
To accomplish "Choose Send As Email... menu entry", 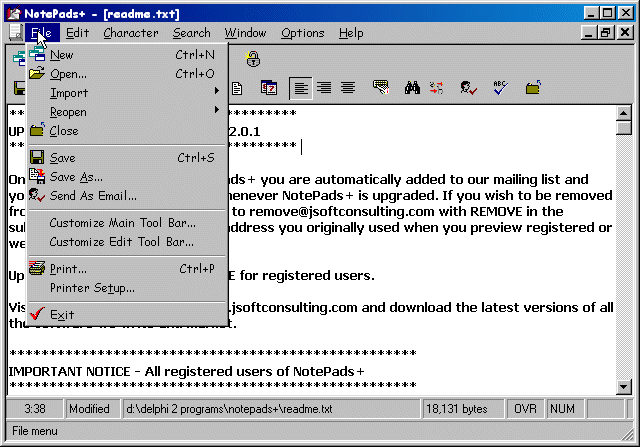I will pos(127,196).
